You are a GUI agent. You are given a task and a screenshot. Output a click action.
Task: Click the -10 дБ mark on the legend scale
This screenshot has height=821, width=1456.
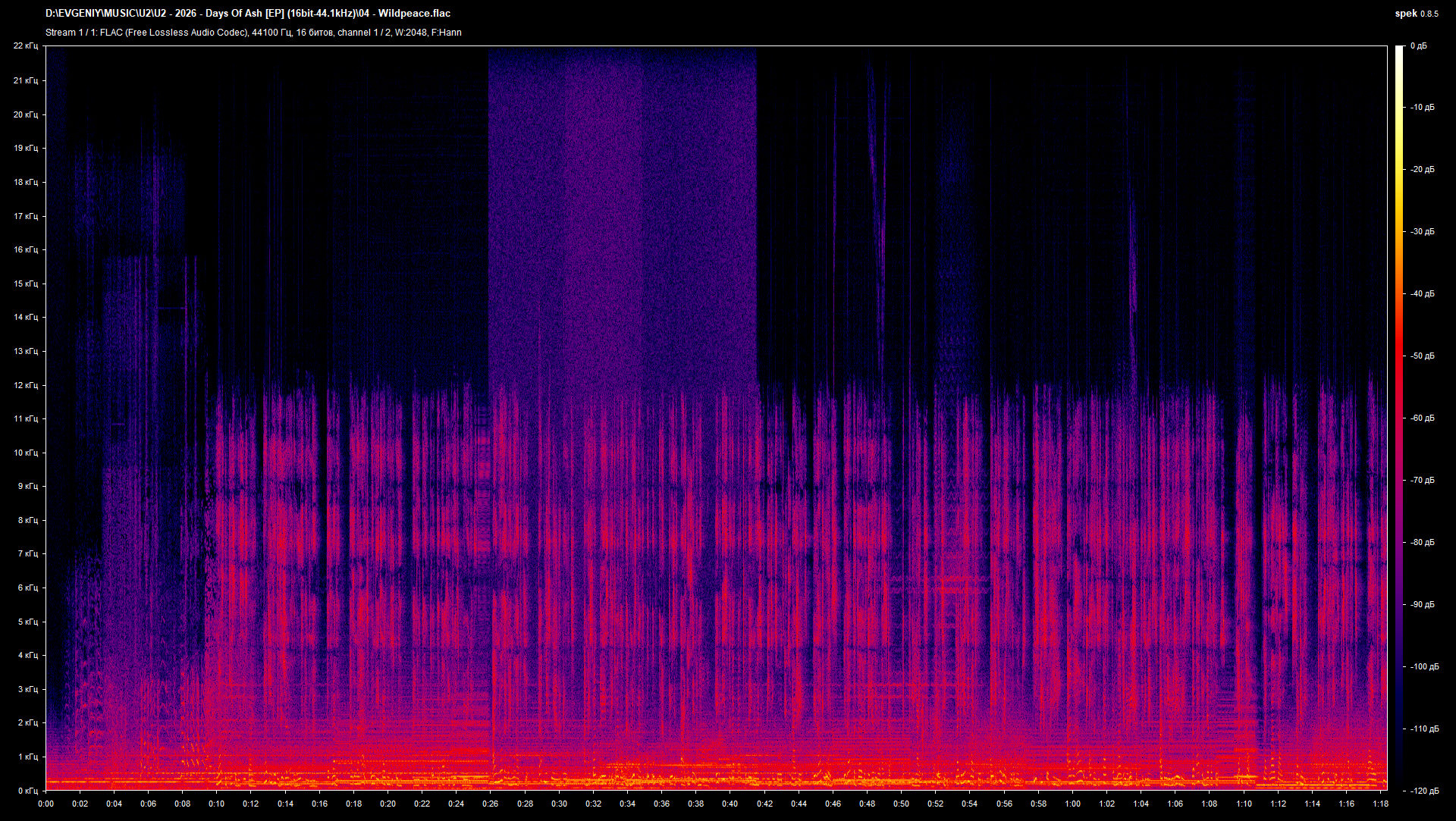(x=1423, y=108)
